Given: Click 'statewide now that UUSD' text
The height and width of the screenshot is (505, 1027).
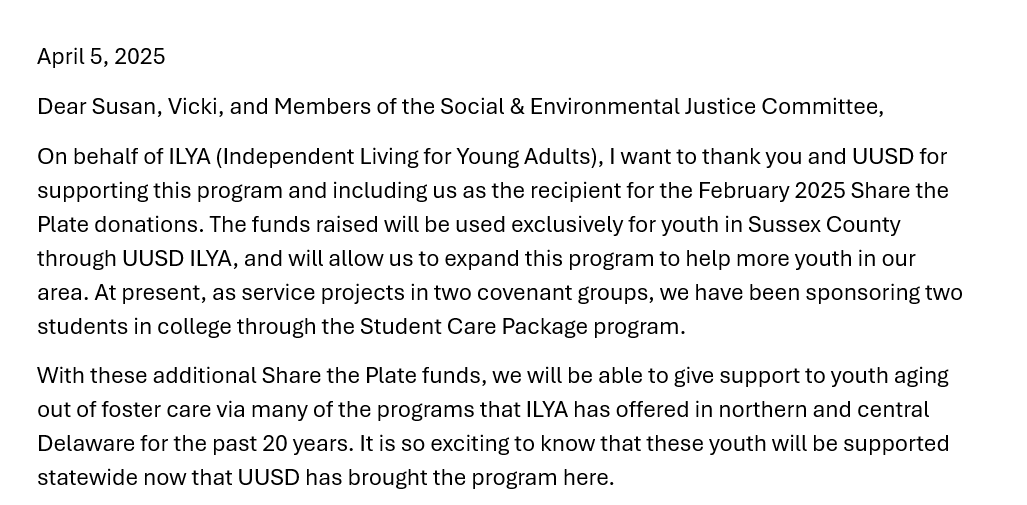Looking at the screenshot, I should [x=168, y=478].
